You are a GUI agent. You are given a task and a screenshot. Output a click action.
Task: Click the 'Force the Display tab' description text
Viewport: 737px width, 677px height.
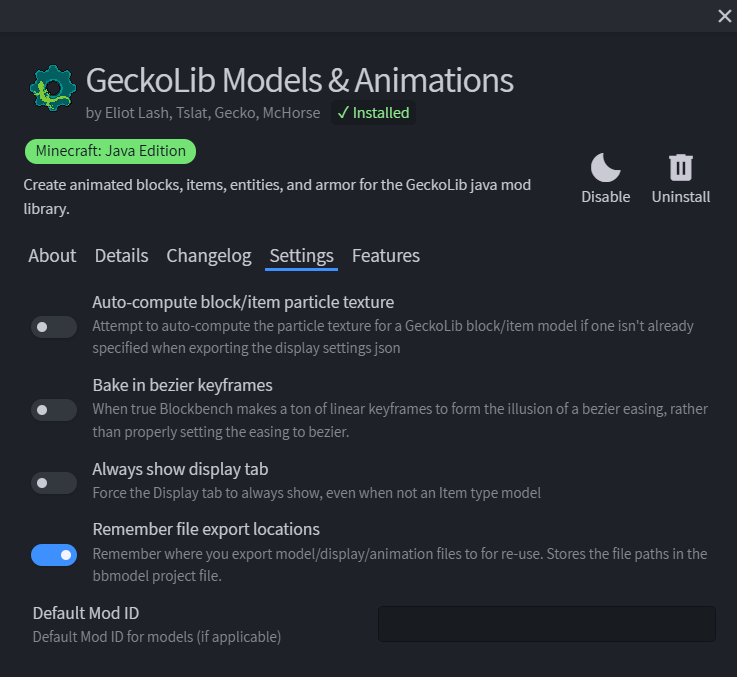(316, 493)
